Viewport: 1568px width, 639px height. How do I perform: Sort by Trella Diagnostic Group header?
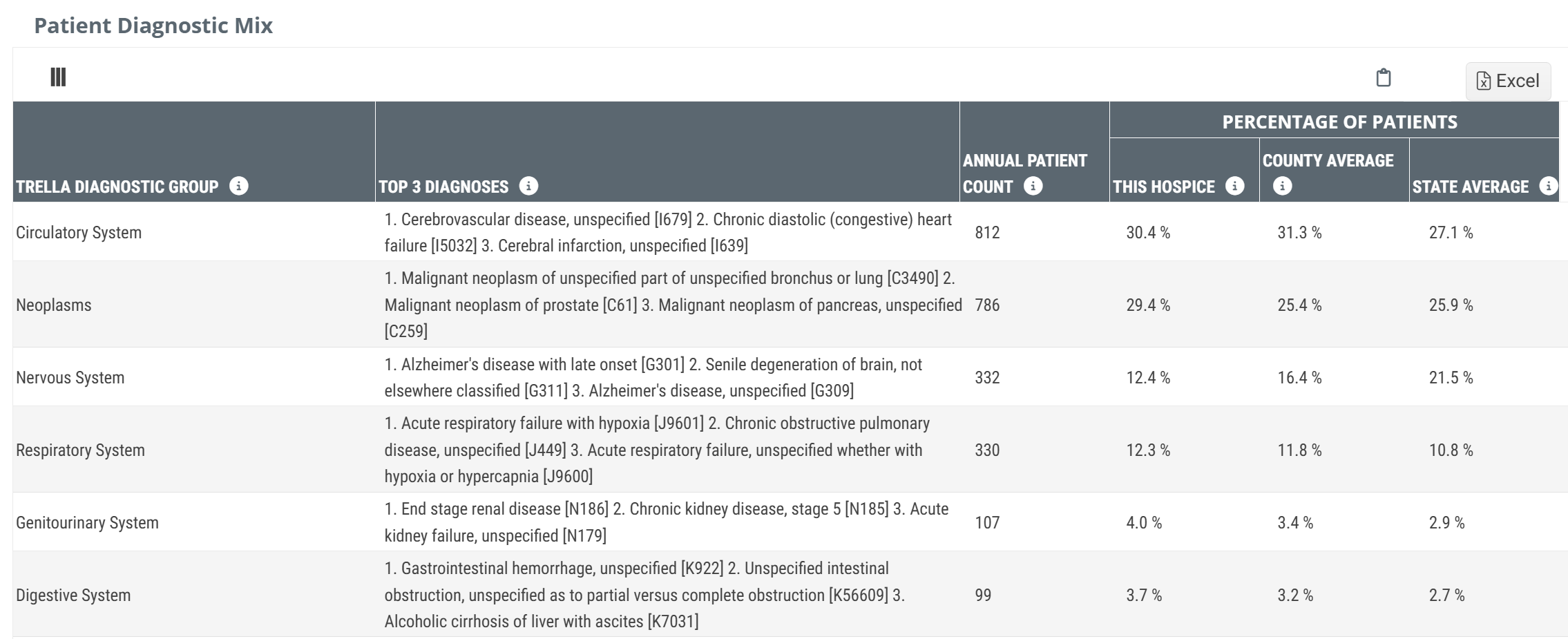tap(117, 187)
